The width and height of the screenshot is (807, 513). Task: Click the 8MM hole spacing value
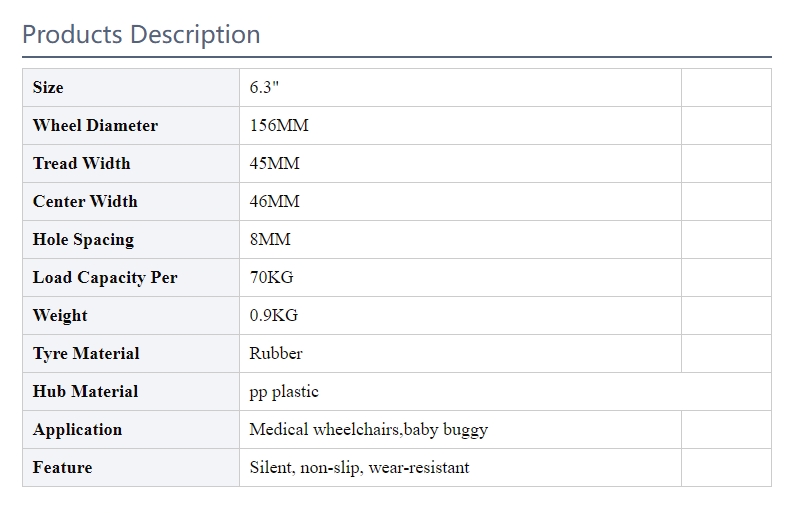[x=270, y=239]
